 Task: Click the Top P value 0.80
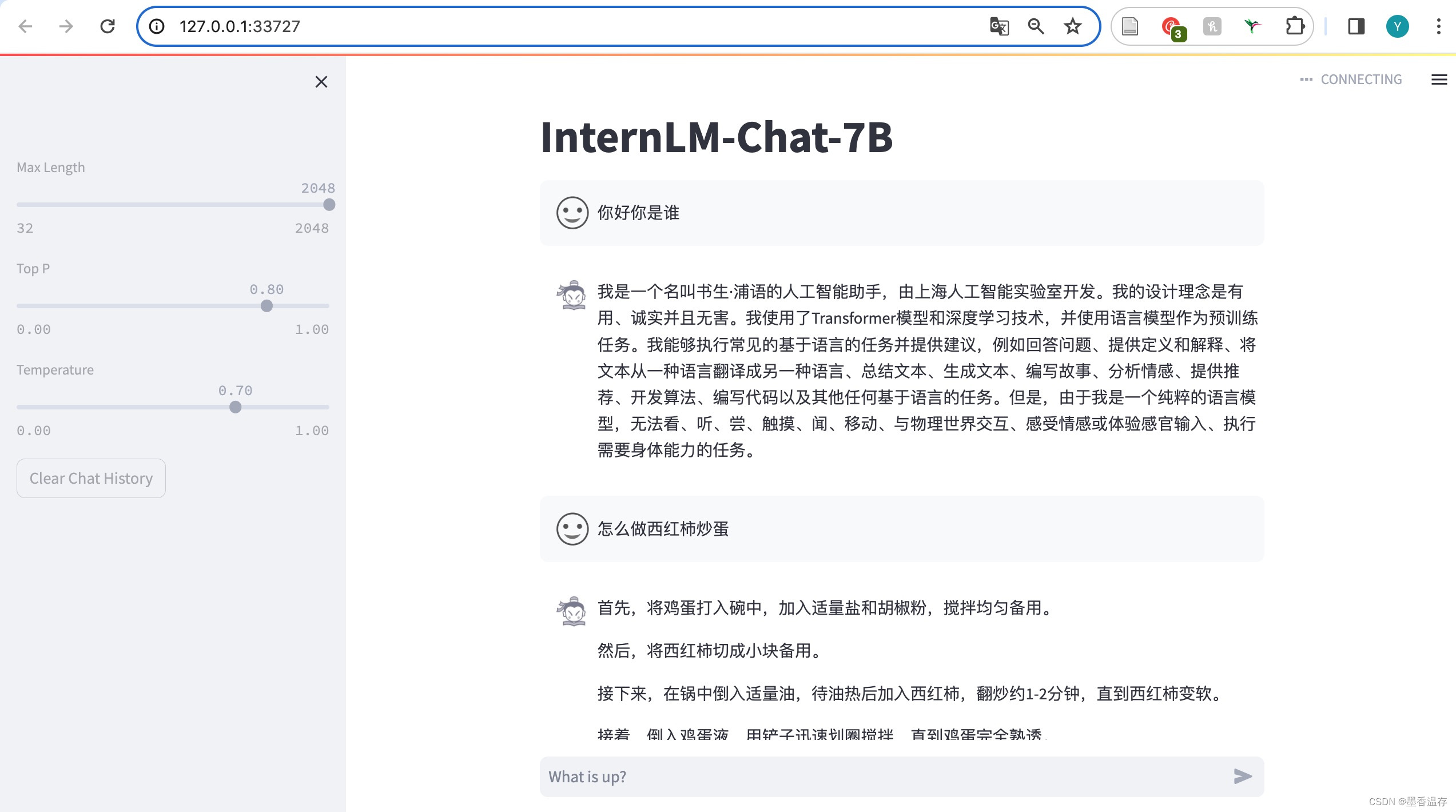266,289
